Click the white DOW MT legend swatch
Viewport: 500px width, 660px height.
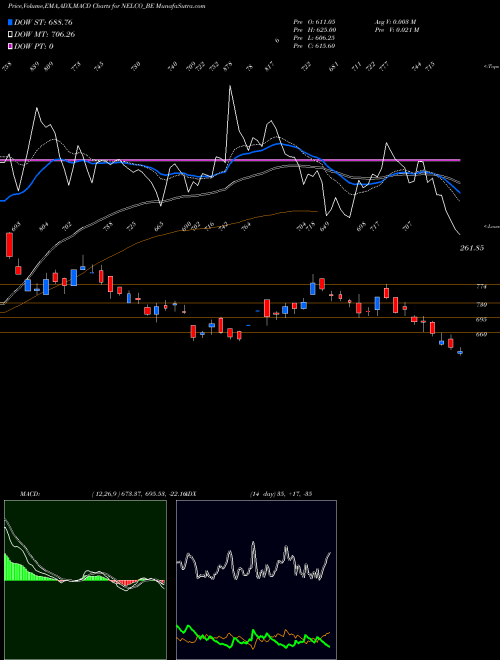[x=10, y=34]
